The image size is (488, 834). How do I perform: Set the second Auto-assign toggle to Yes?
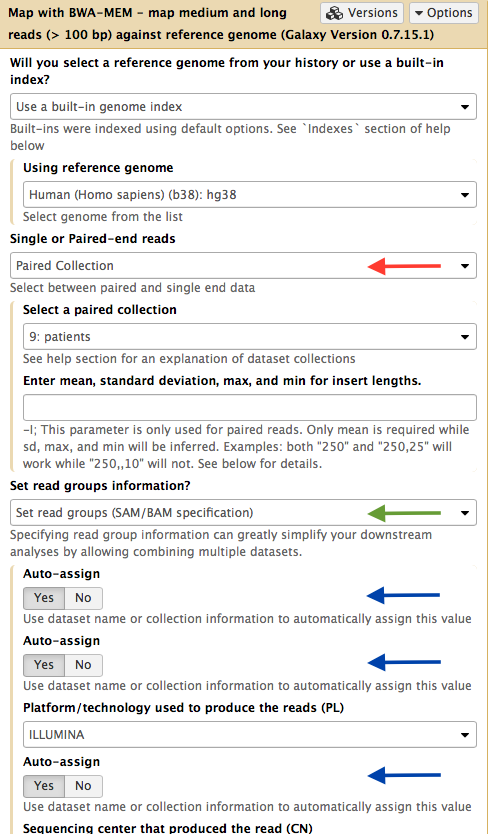point(44,665)
